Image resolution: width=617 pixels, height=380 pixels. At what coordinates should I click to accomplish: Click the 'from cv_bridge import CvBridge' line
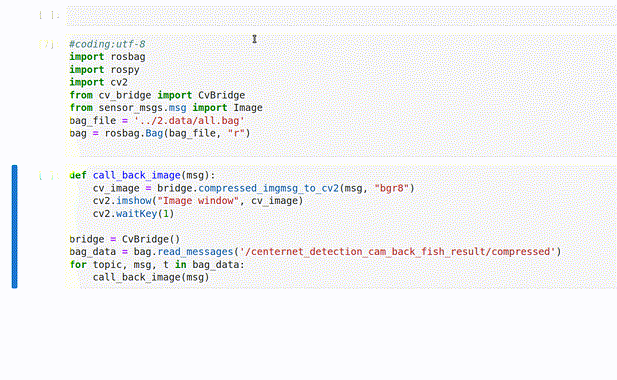click(157, 95)
